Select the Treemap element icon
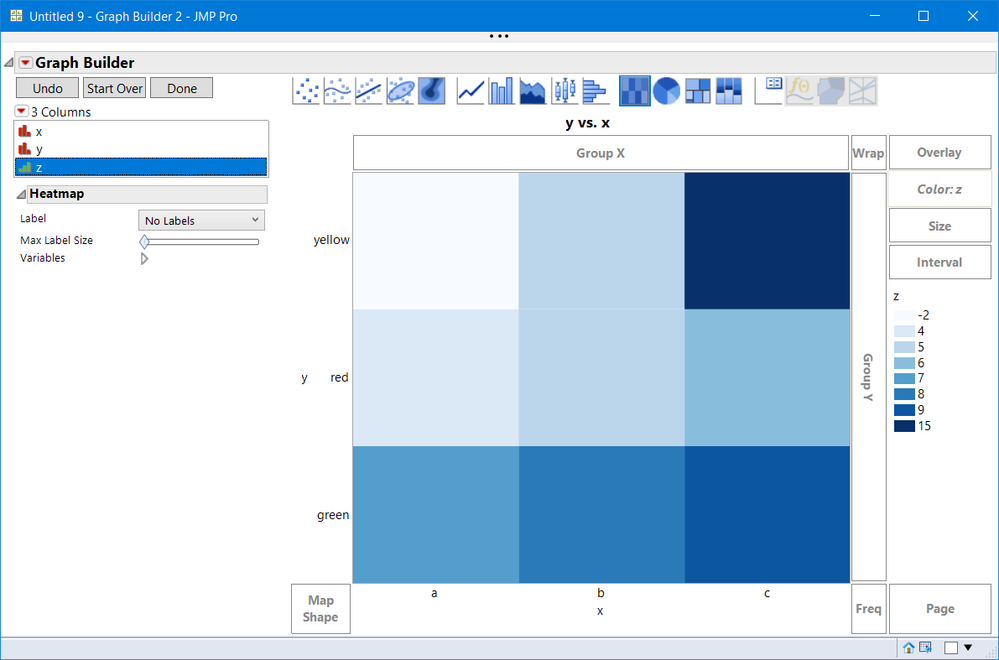Screen dimensions: 999x660 point(698,90)
